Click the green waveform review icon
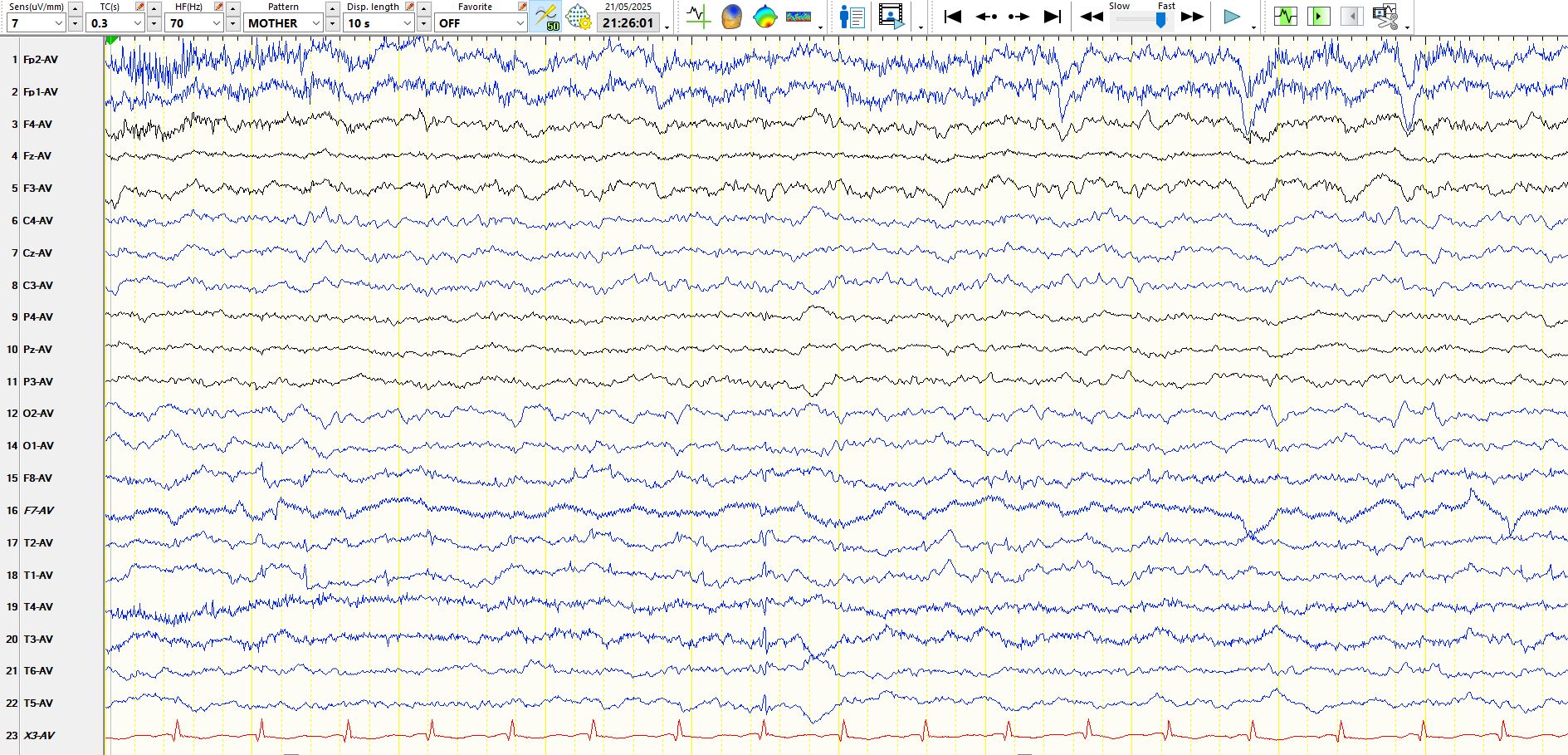The width and height of the screenshot is (1568, 755). click(x=1286, y=16)
